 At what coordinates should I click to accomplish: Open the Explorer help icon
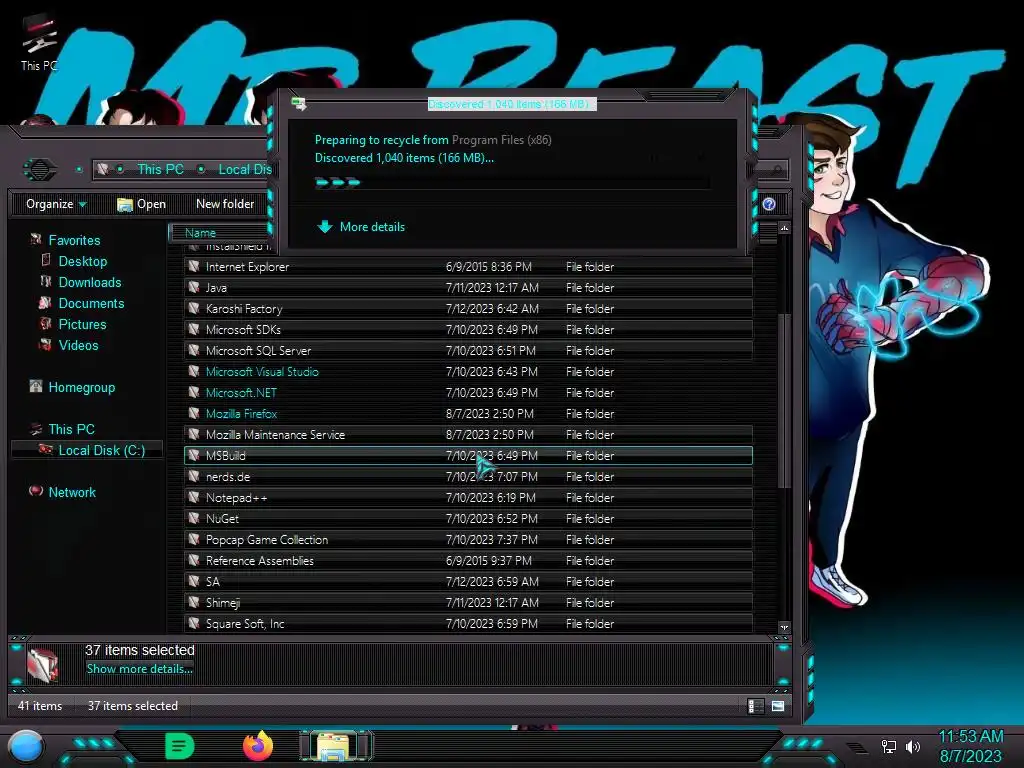coord(769,204)
